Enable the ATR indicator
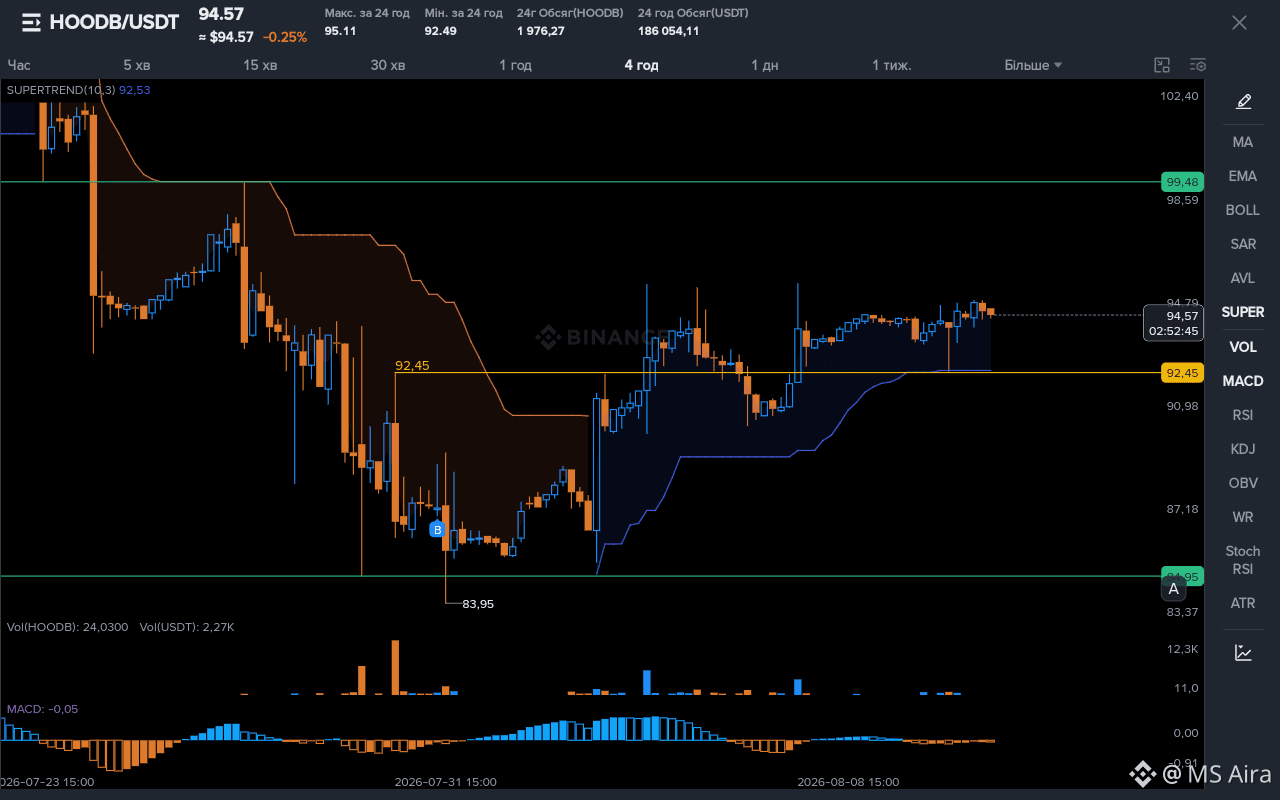1280x800 pixels. (1243, 603)
